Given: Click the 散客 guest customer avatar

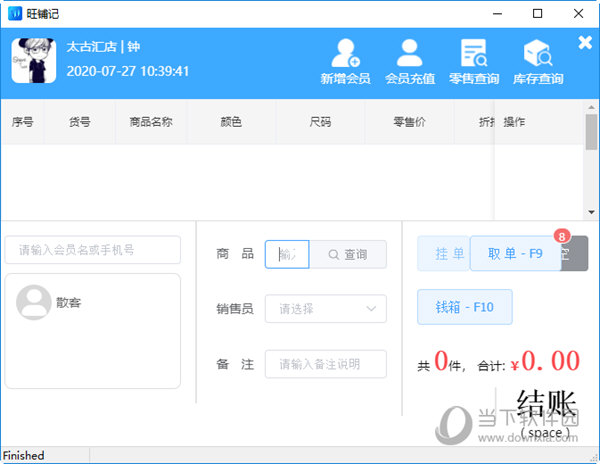Looking at the screenshot, I should pos(34,302).
